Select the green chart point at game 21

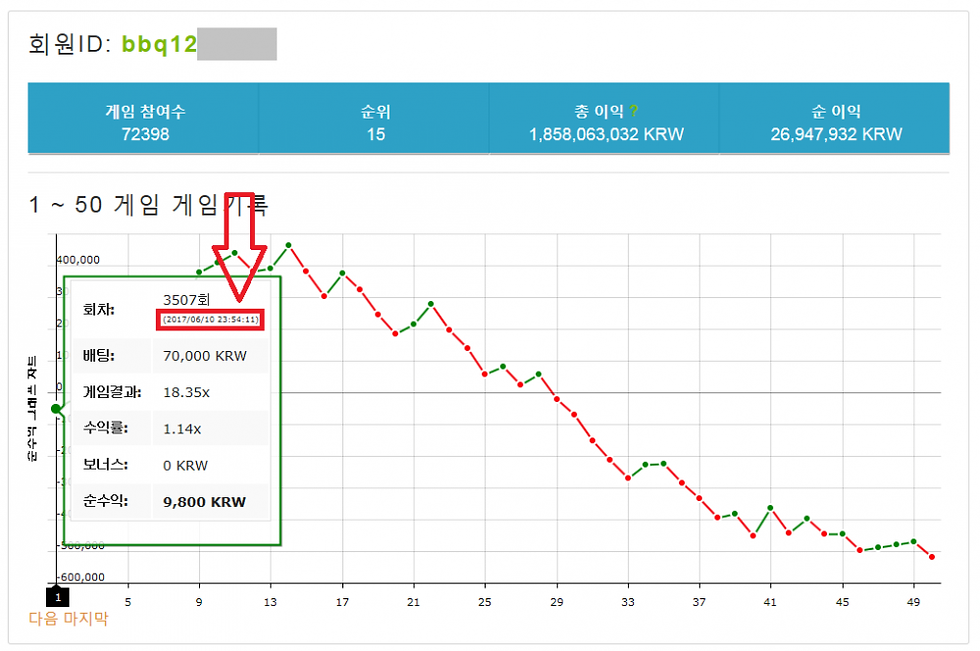[413, 324]
